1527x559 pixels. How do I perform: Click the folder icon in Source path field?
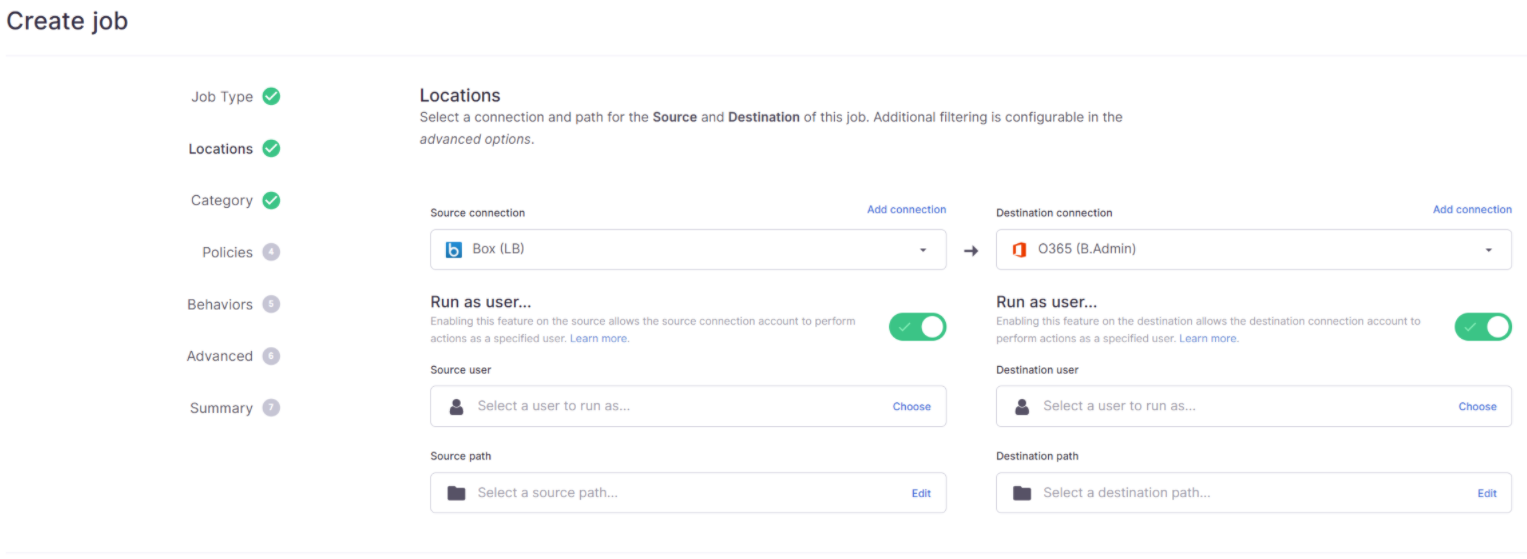click(x=456, y=493)
